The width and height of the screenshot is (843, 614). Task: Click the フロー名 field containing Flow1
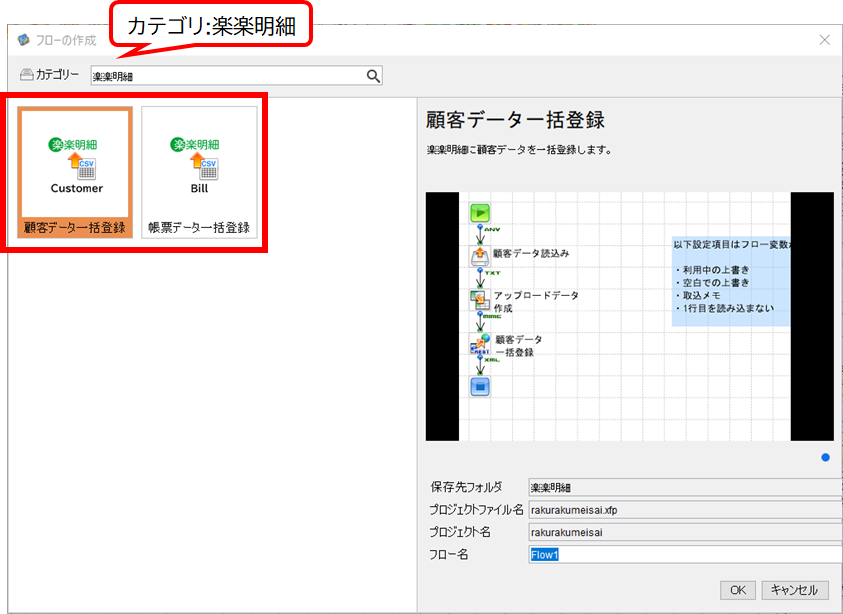click(685, 555)
